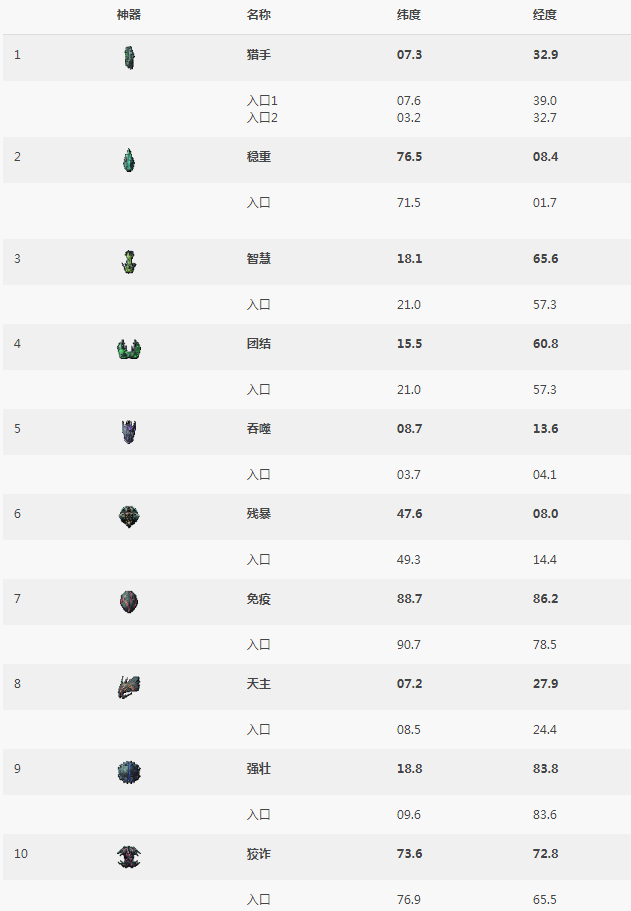Click the 猎手 artifact icon

tap(128, 58)
